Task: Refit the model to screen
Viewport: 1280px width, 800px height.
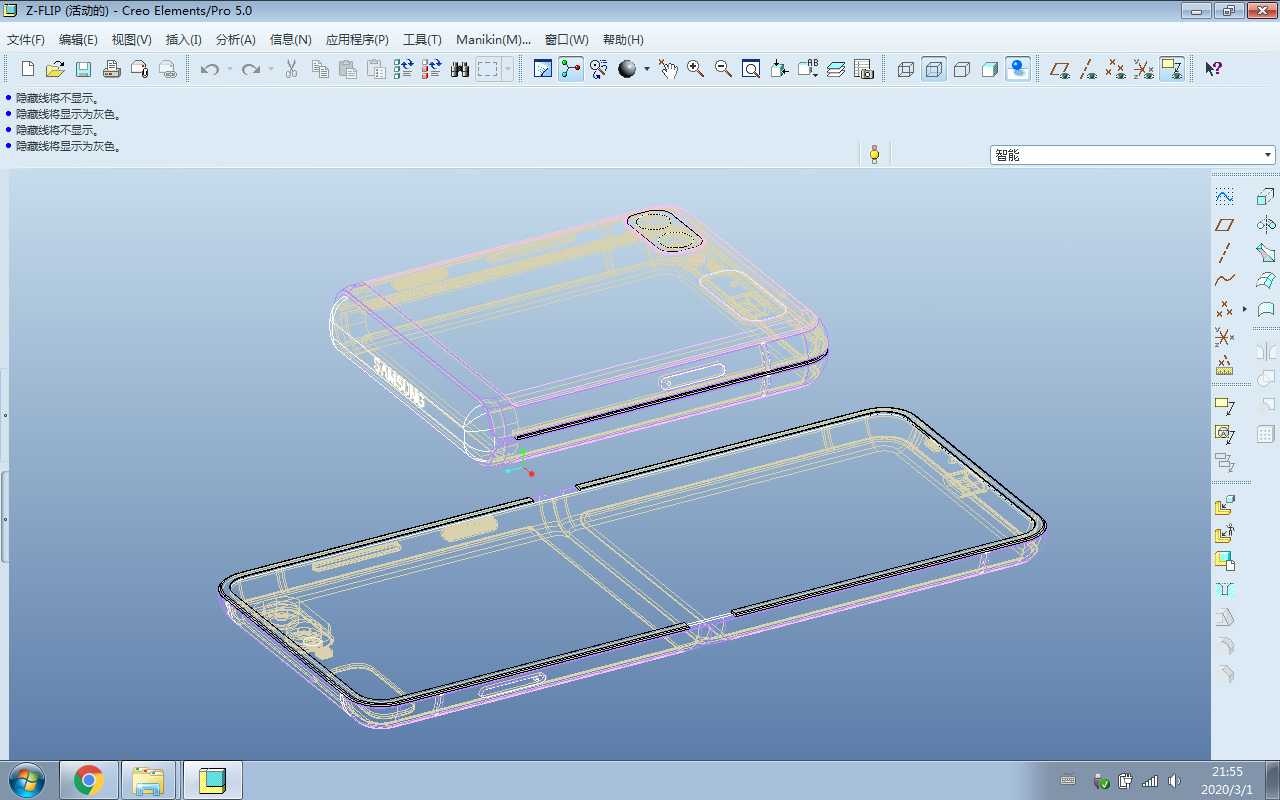Action: pyautogui.click(x=751, y=69)
